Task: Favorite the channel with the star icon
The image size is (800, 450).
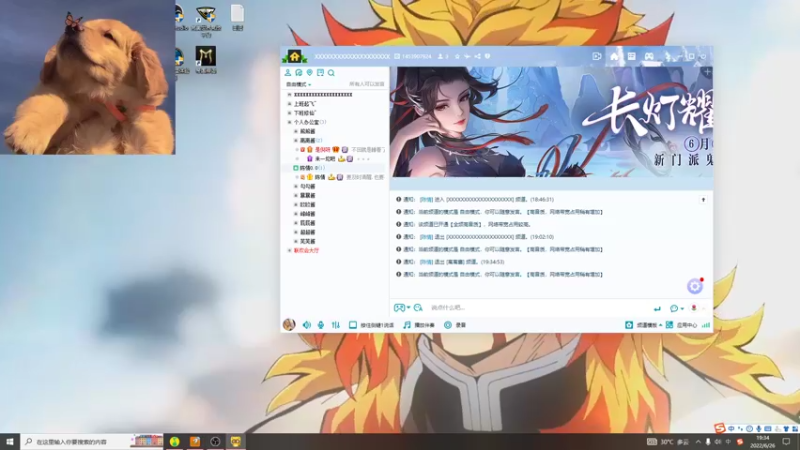Action: (457, 56)
